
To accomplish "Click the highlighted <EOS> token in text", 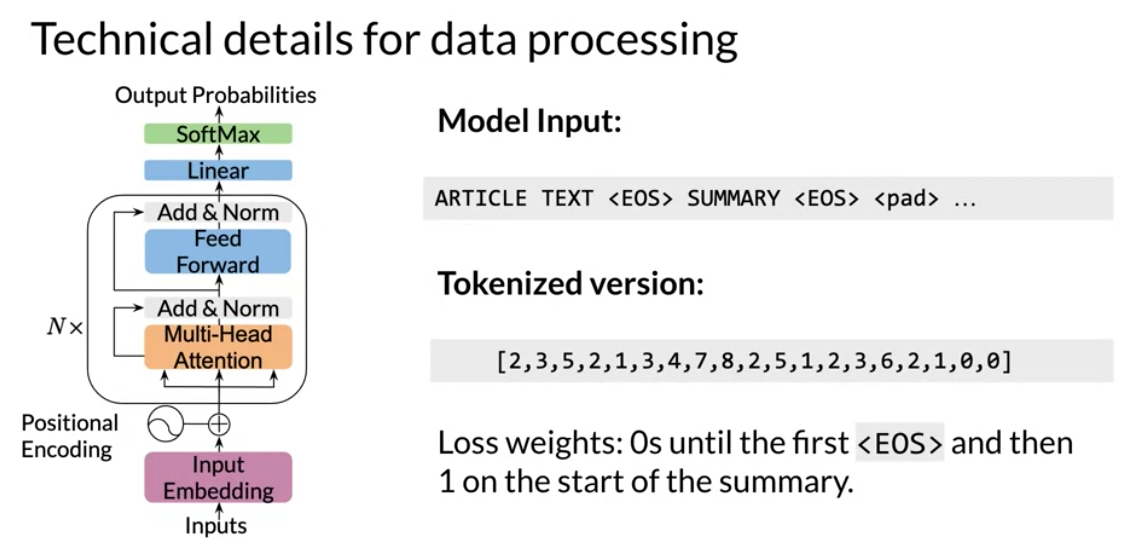I will click(x=900, y=444).
